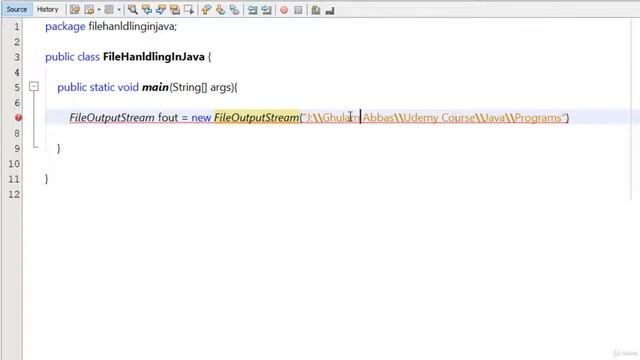Click the closing brace on line 9
The height and width of the screenshot is (360, 640).
59,149
